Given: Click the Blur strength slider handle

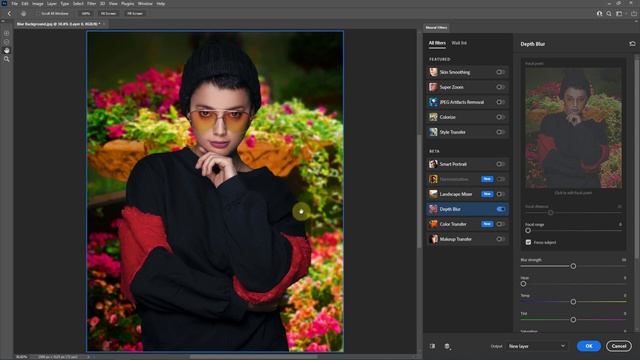Looking at the screenshot, I should [x=573, y=266].
